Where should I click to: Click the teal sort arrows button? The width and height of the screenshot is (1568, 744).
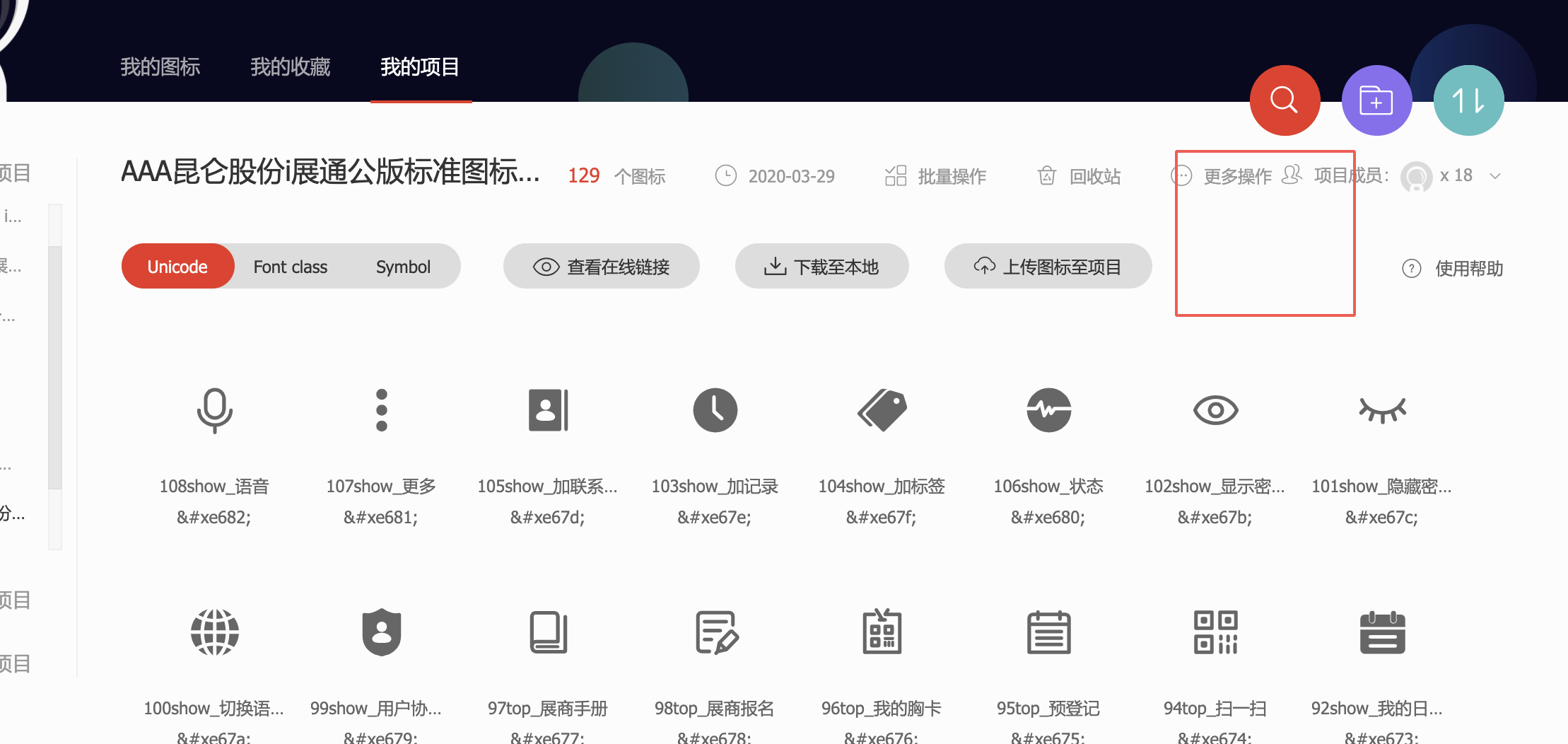coord(1468,100)
